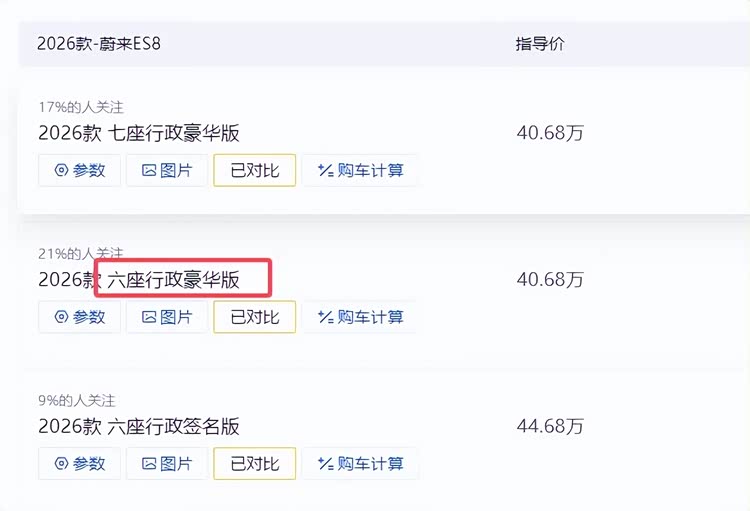Image resolution: width=750 pixels, height=511 pixels.
Task: Click the 指导价 column header
Action: 540,44
